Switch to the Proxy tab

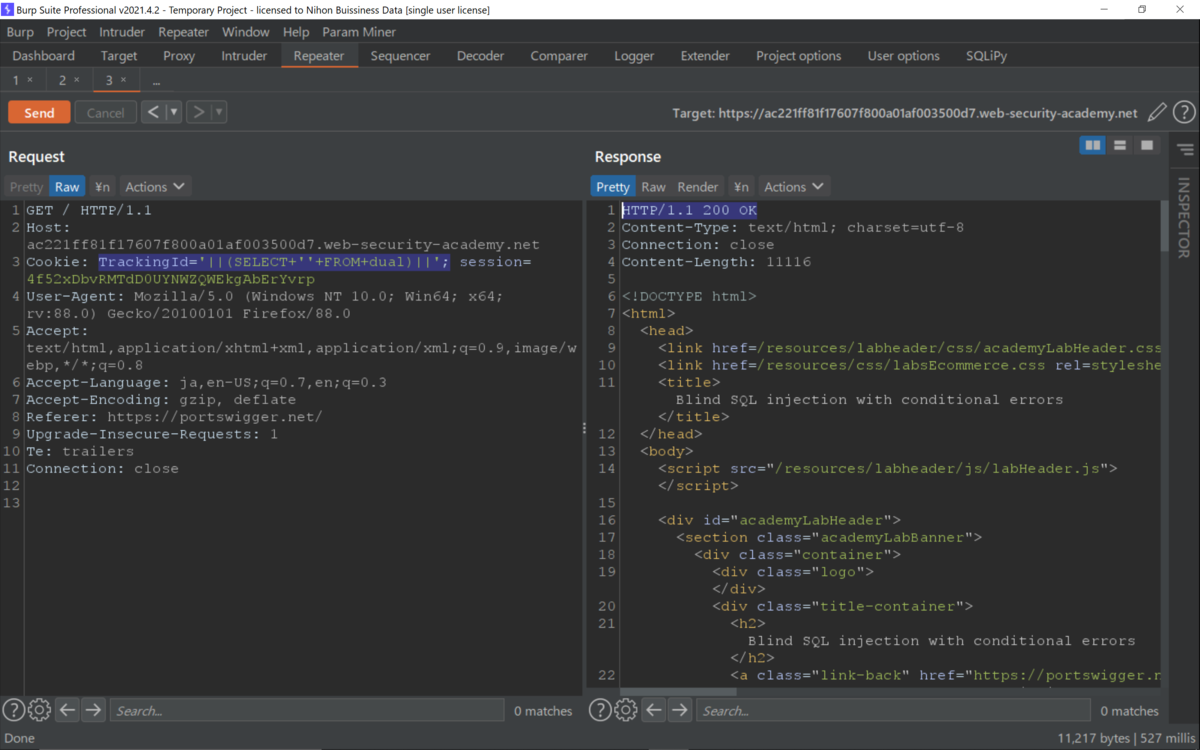pos(179,56)
